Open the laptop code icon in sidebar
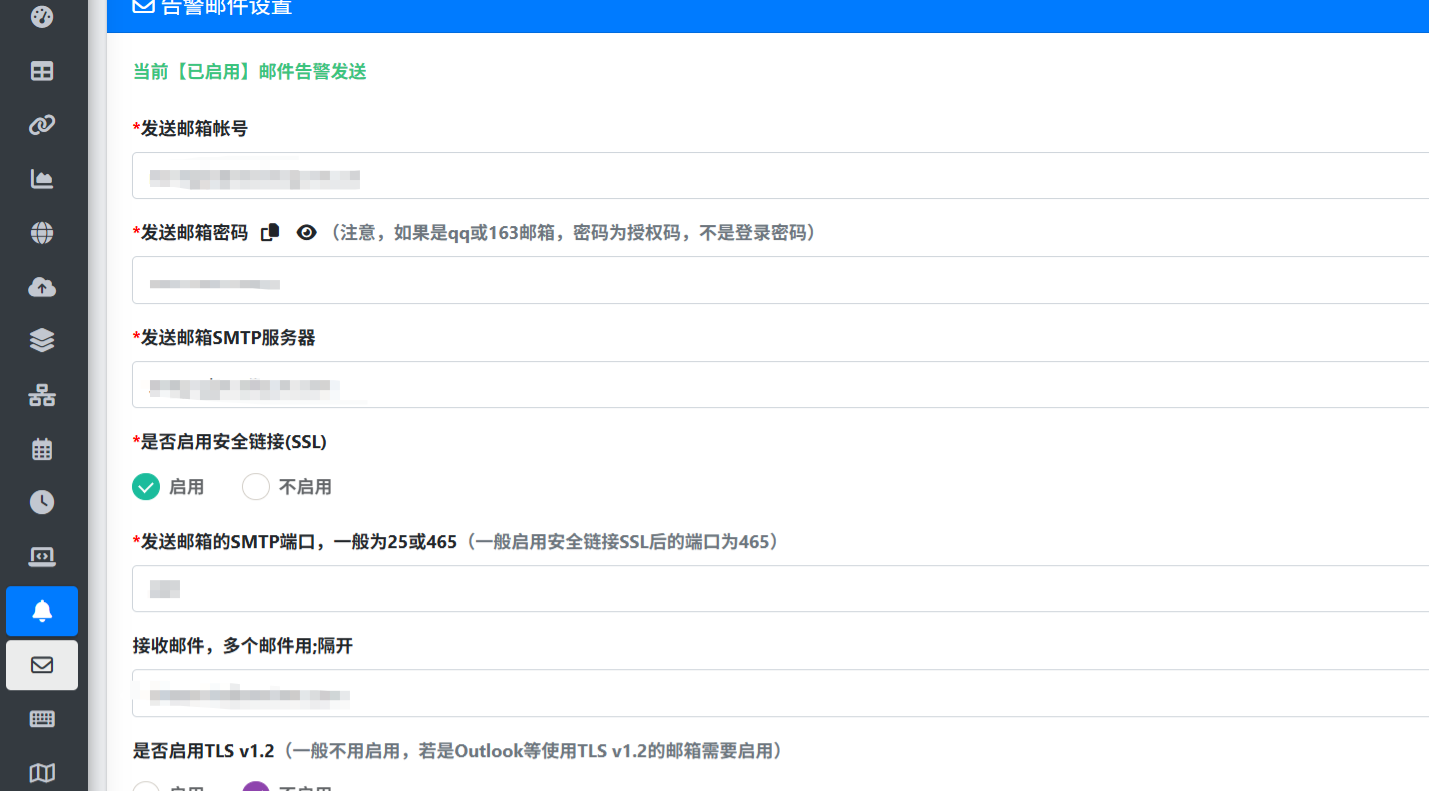The image size is (1429, 791). (x=42, y=556)
